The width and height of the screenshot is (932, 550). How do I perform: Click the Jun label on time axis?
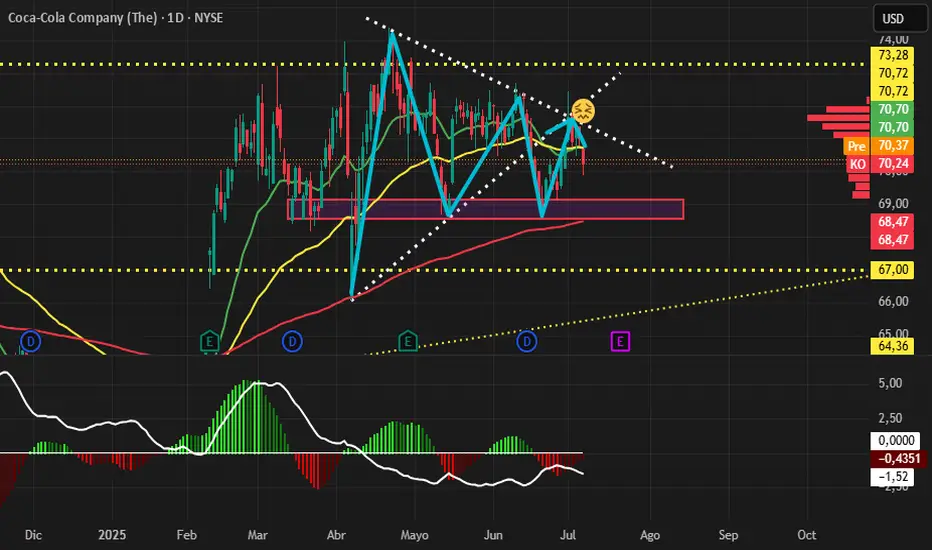coord(493,535)
